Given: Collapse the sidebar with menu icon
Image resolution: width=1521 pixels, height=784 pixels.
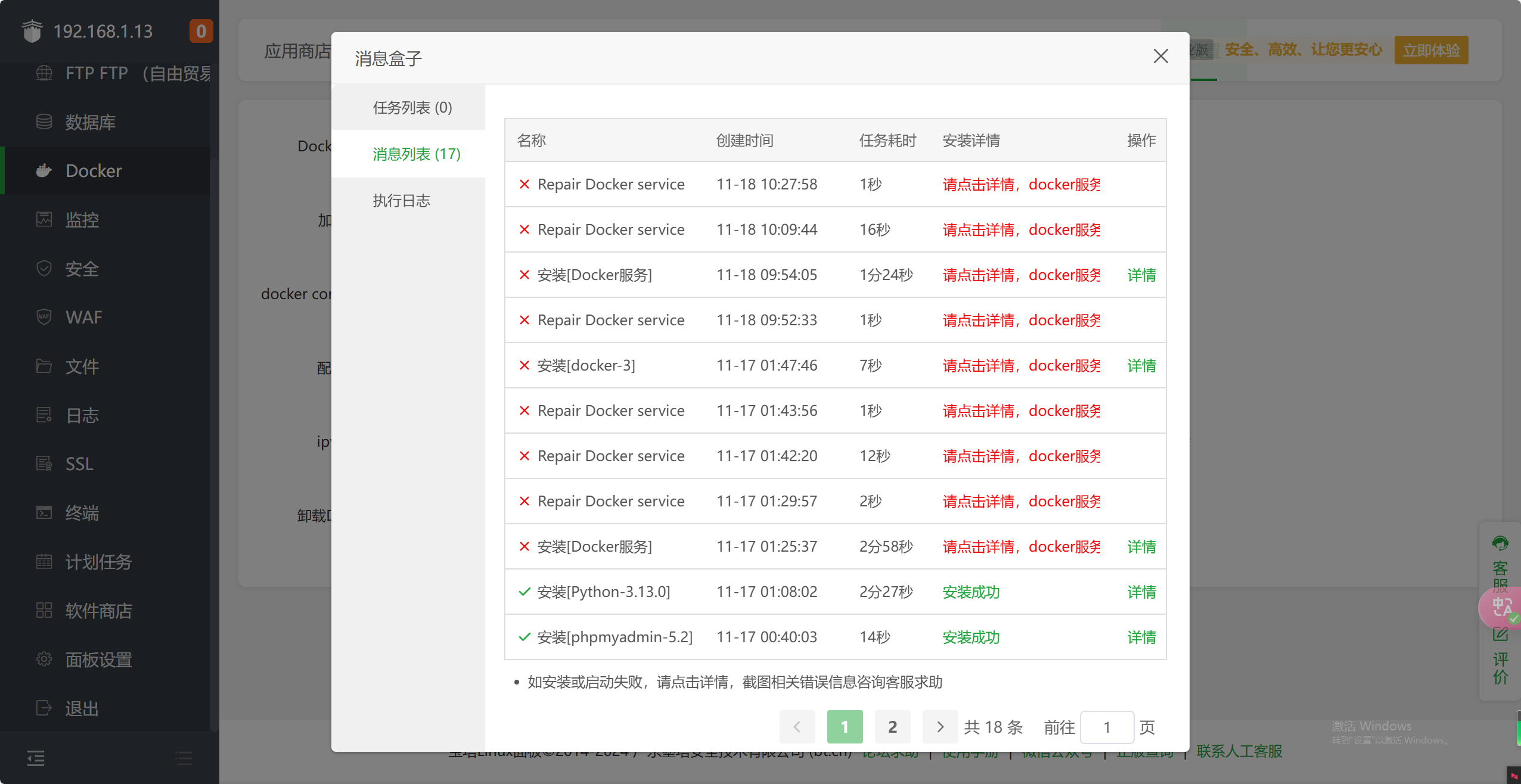Looking at the screenshot, I should coord(36,758).
